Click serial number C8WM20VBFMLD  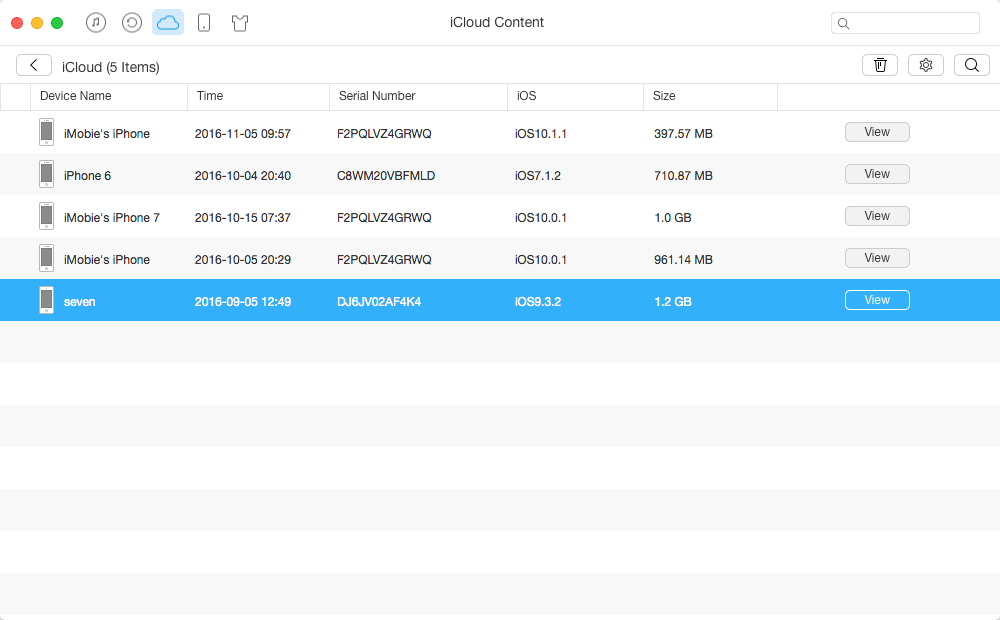coord(386,176)
